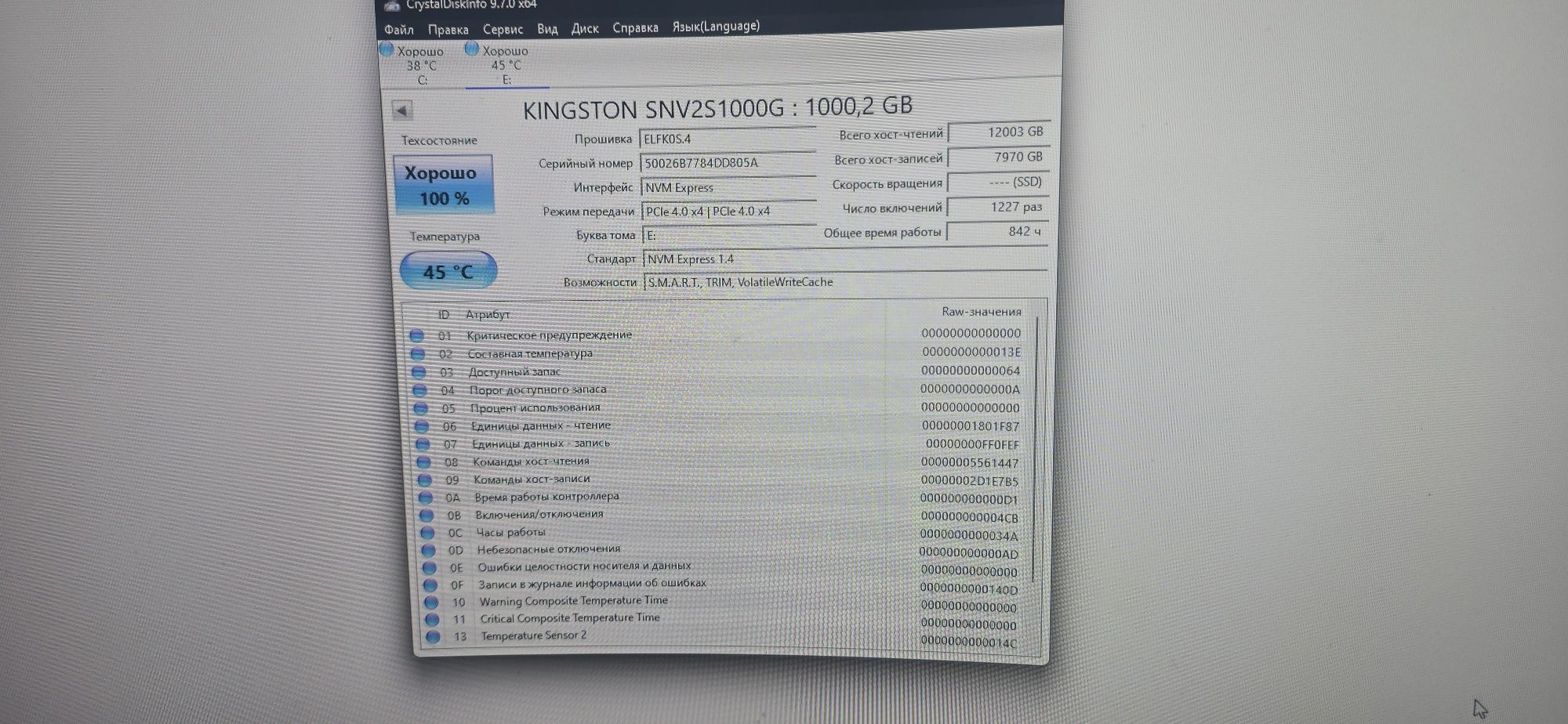Click rotation speed value ---- (SSD)
1568x724 pixels.
coord(998,182)
